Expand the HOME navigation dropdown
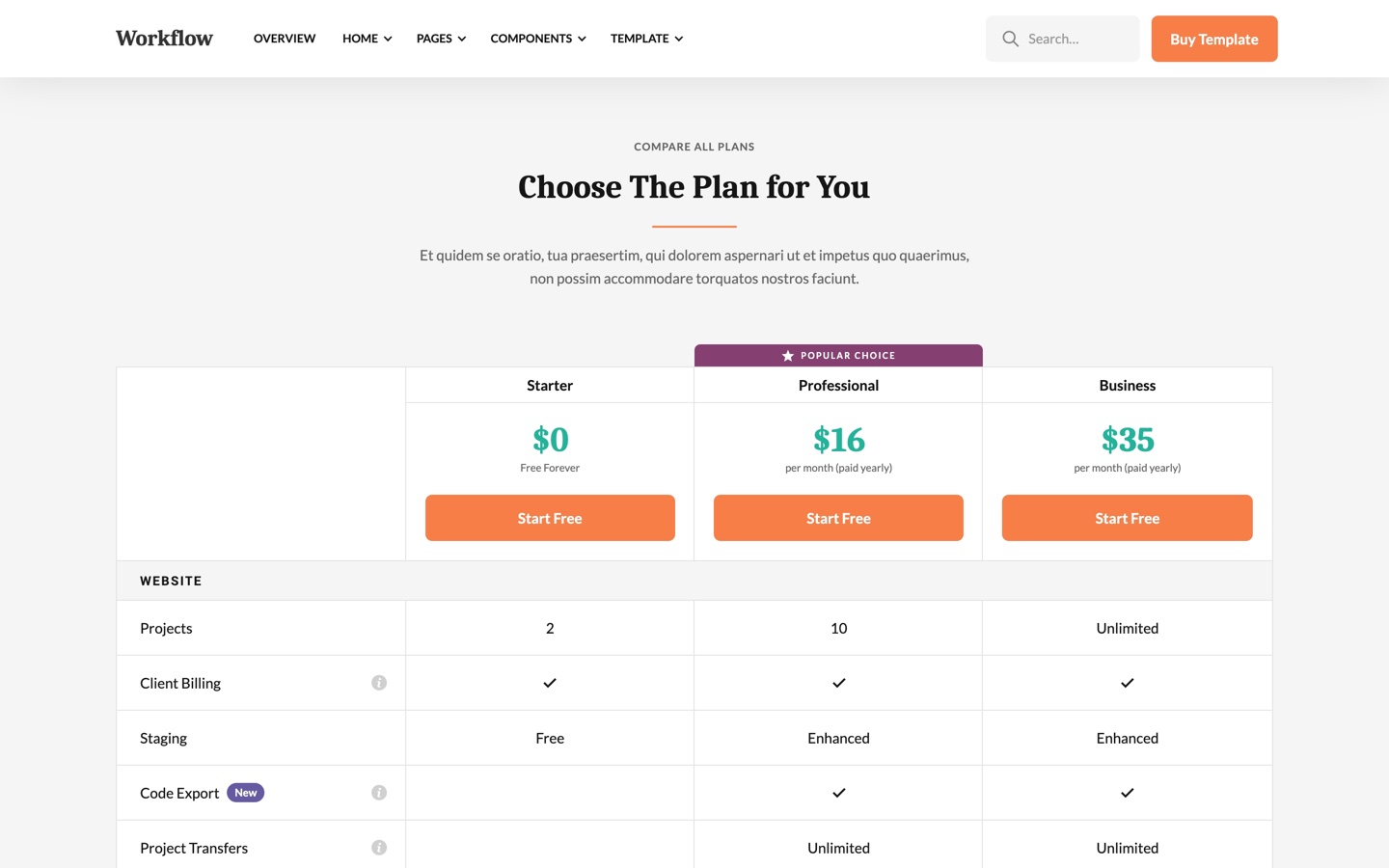Image resolution: width=1389 pixels, height=868 pixels. click(367, 39)
